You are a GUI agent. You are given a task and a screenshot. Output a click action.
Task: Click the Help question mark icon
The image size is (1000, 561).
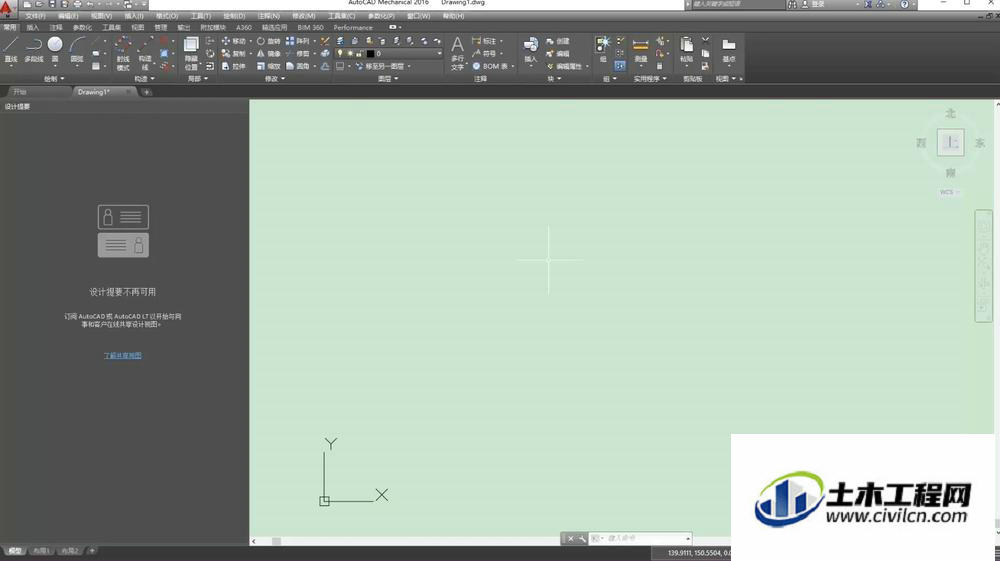(x=904, y=4)
